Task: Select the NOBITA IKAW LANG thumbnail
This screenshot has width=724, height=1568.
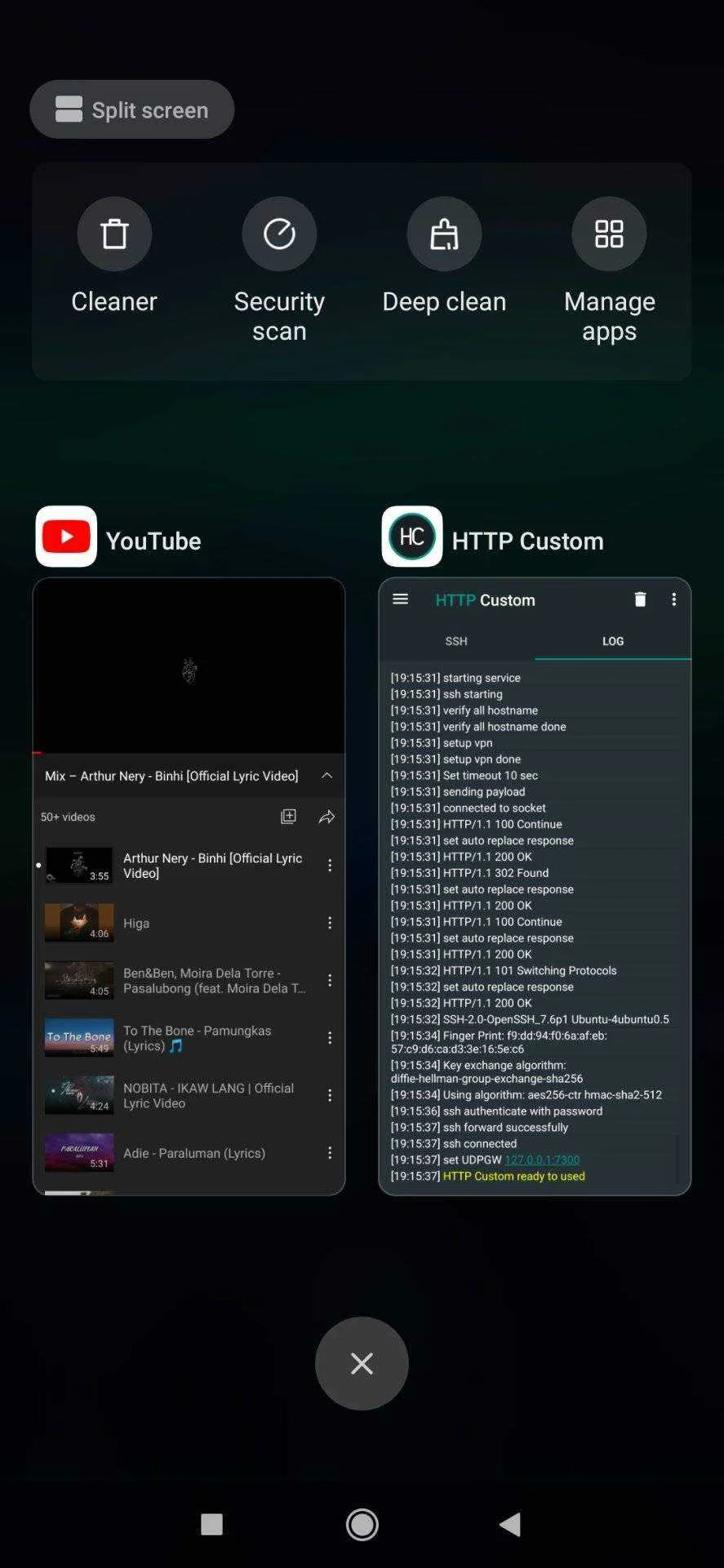Action: click(x=79, y=1095)
